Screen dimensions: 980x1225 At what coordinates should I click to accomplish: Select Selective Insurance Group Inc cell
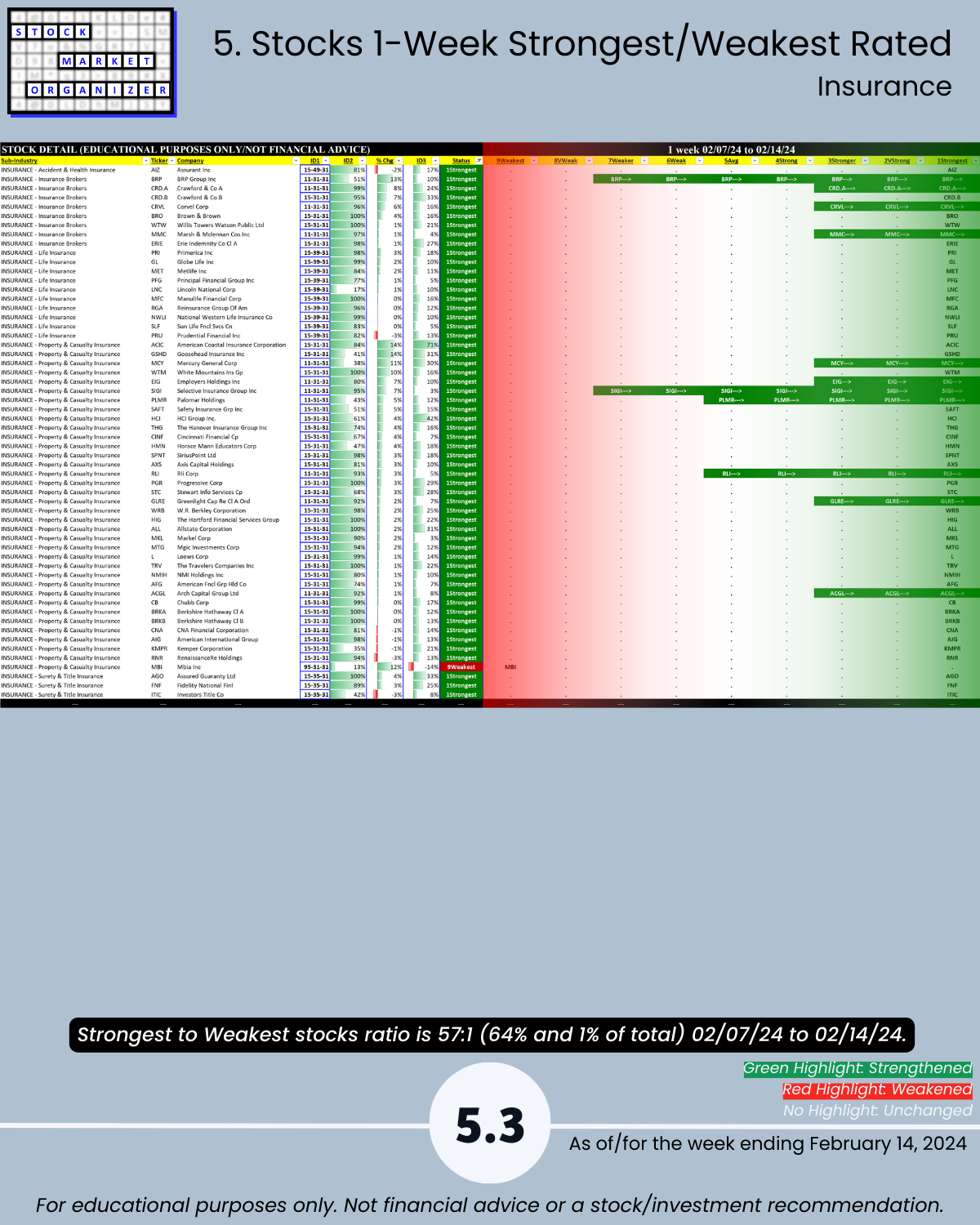point(238,391)
